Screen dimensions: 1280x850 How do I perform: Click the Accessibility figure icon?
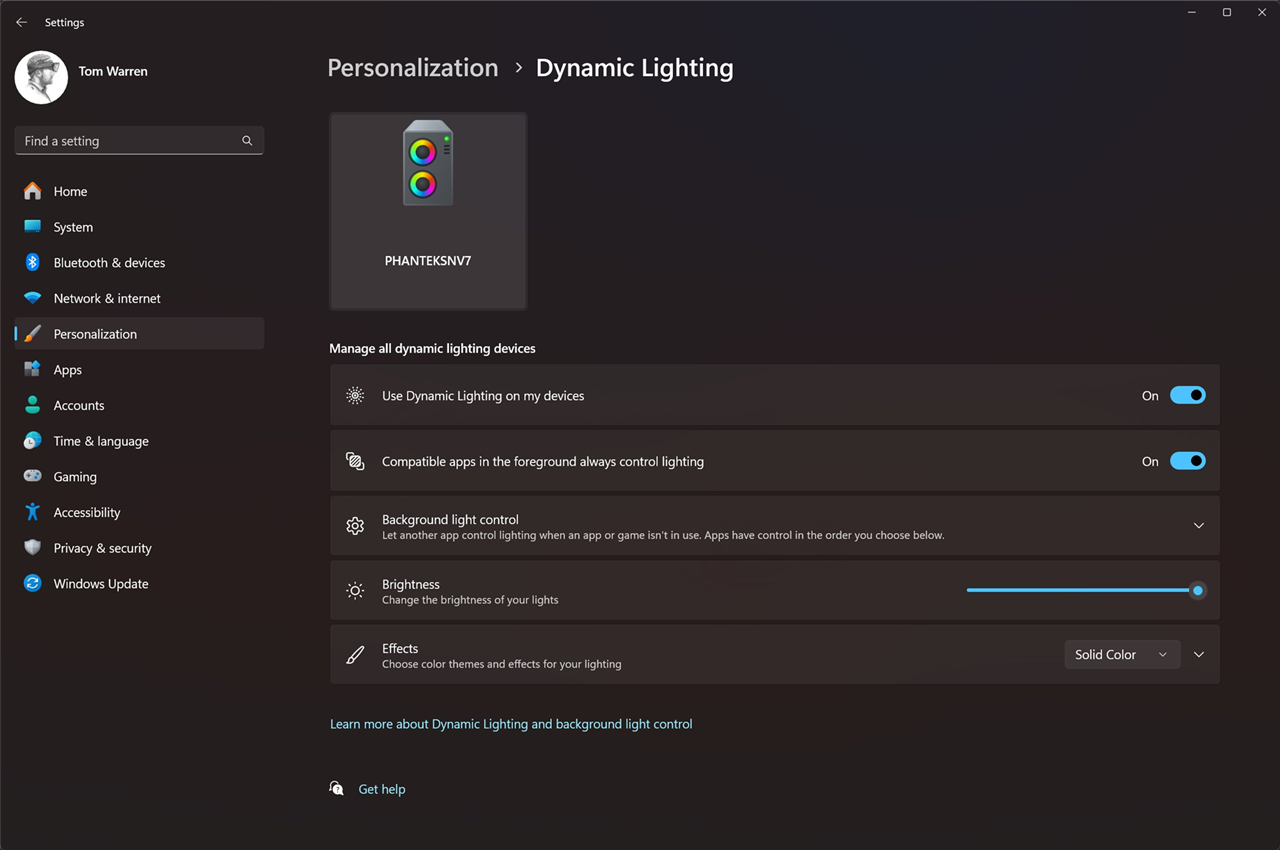33,512
